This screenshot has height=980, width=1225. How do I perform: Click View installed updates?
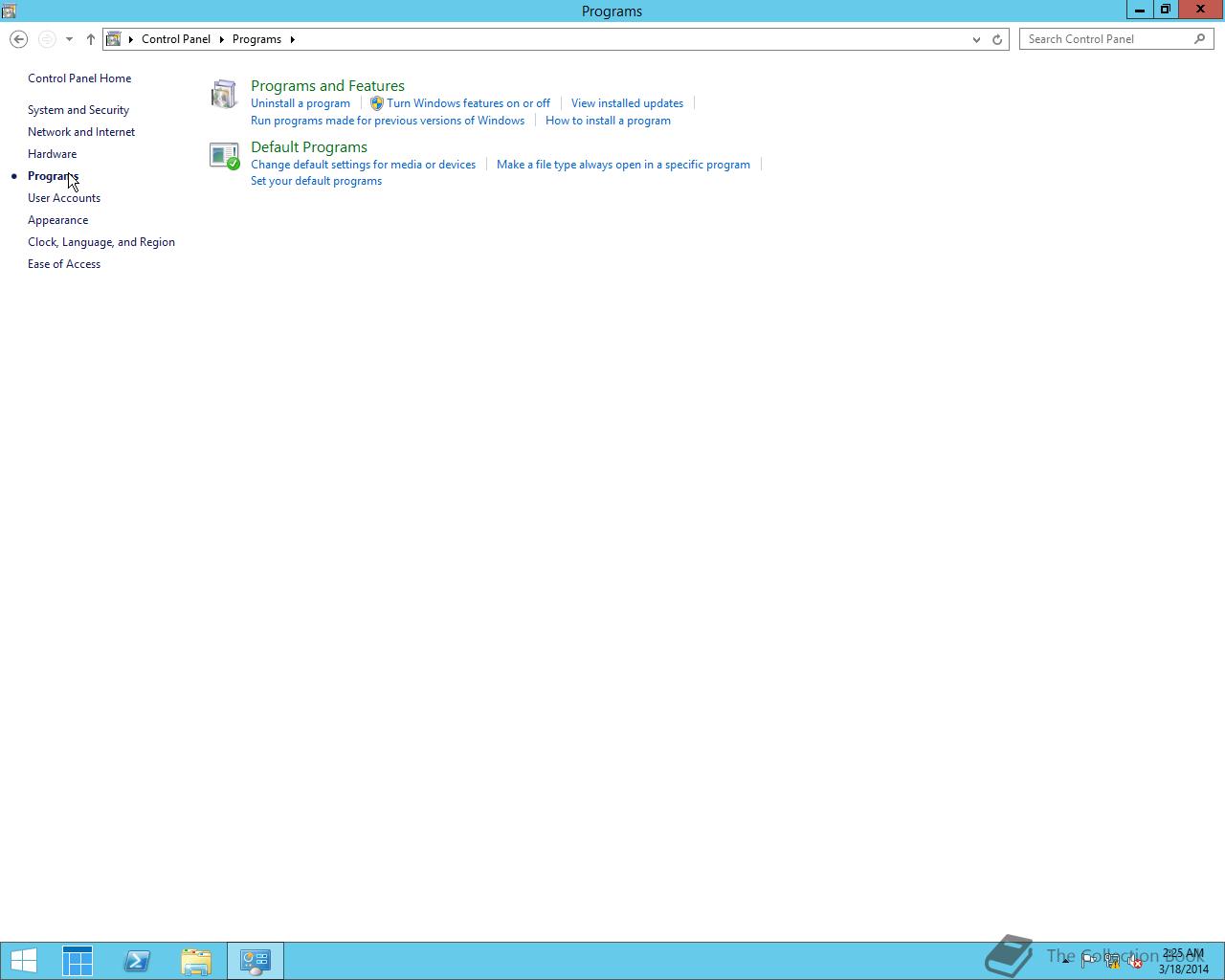click(x=627, y=103)
